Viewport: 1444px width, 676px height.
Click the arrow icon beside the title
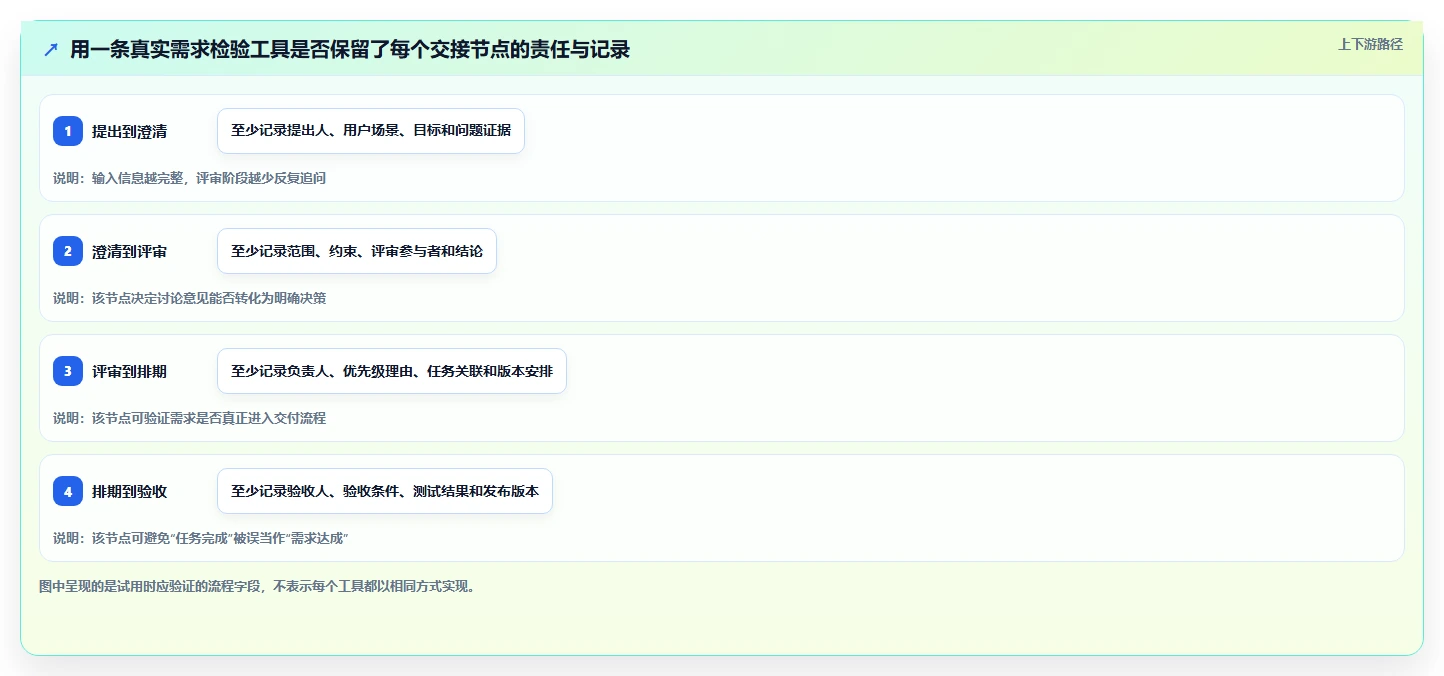[x=51, y=49]
